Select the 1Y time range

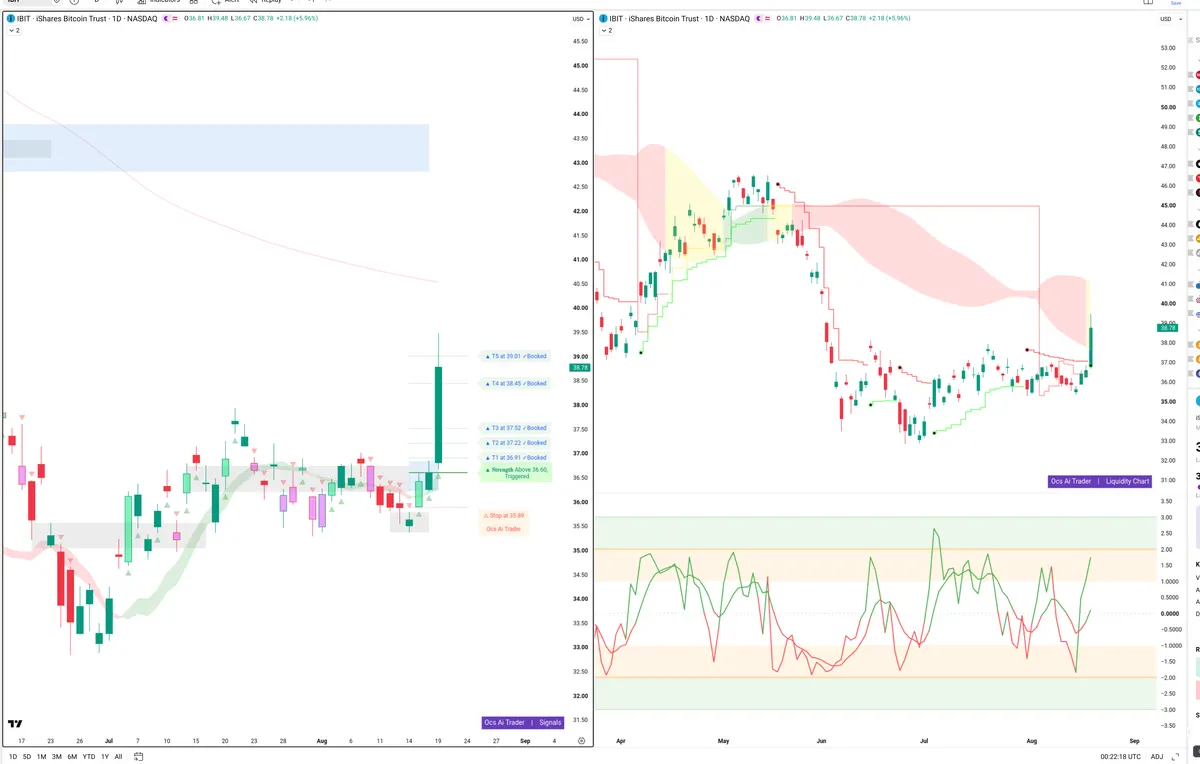(x=104, y=756)
